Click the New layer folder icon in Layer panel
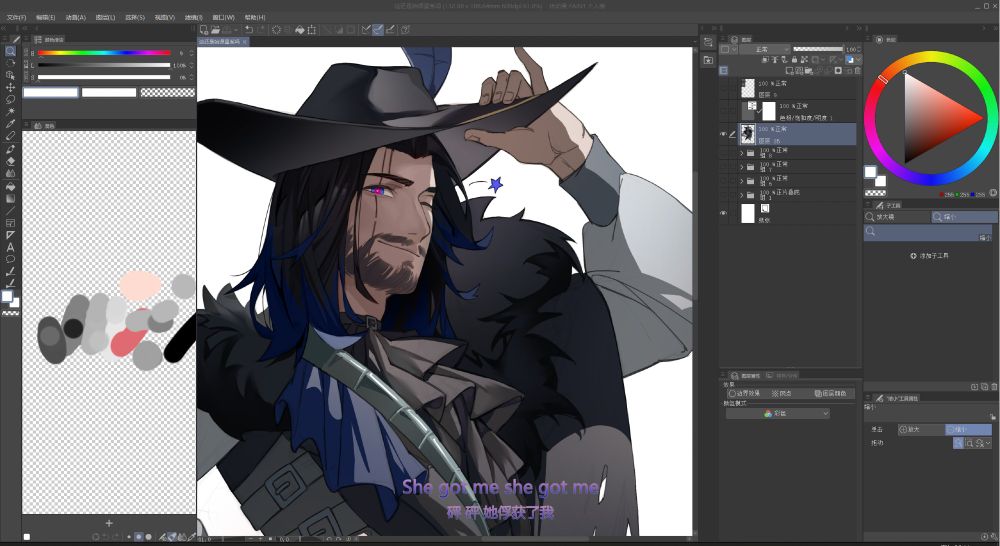Image resolution: width=1000 pixels, height=546 pixels. click(x=808, y=70)
